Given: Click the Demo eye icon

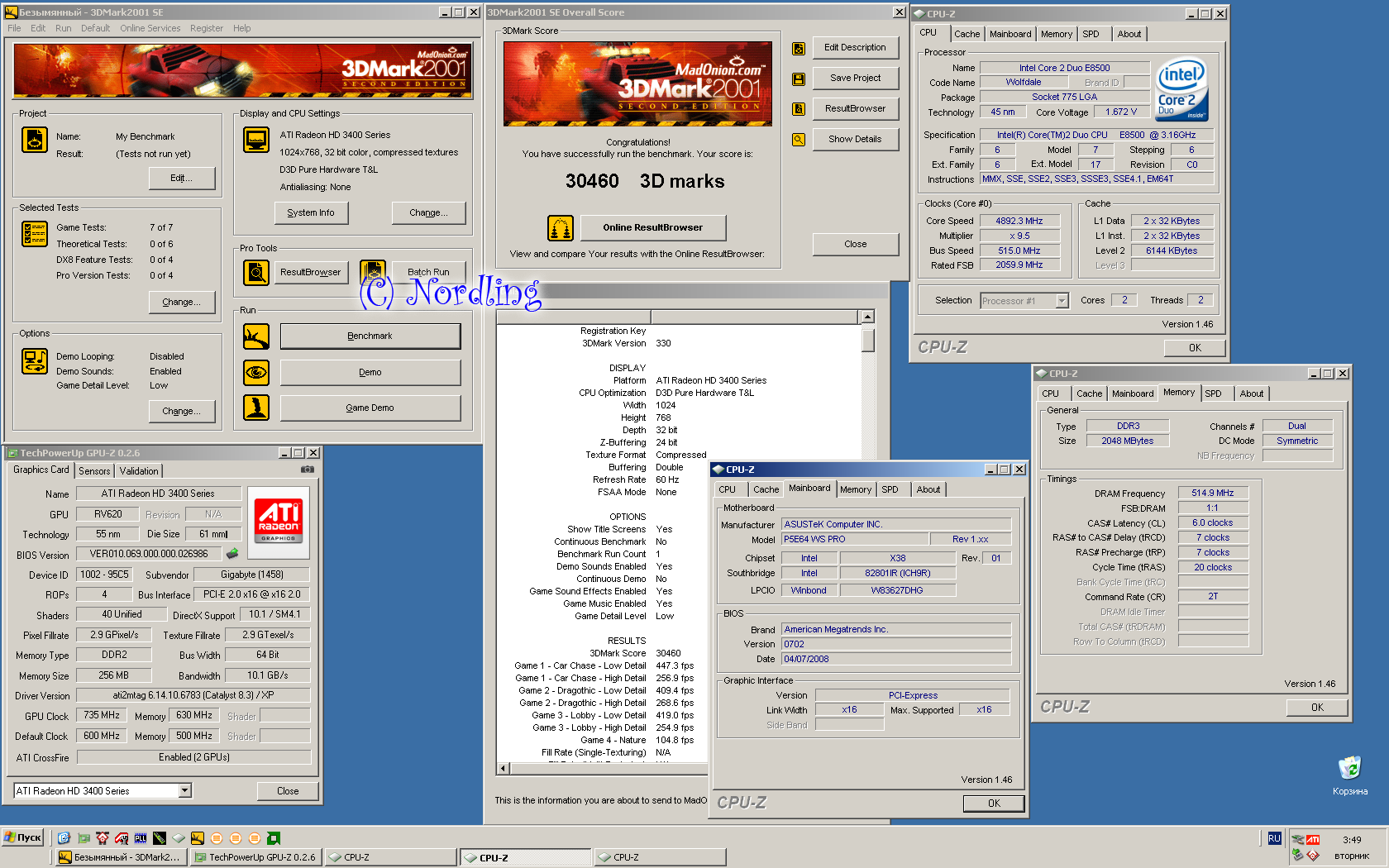Looking at the screenshot, I should [x=256, y=372].
